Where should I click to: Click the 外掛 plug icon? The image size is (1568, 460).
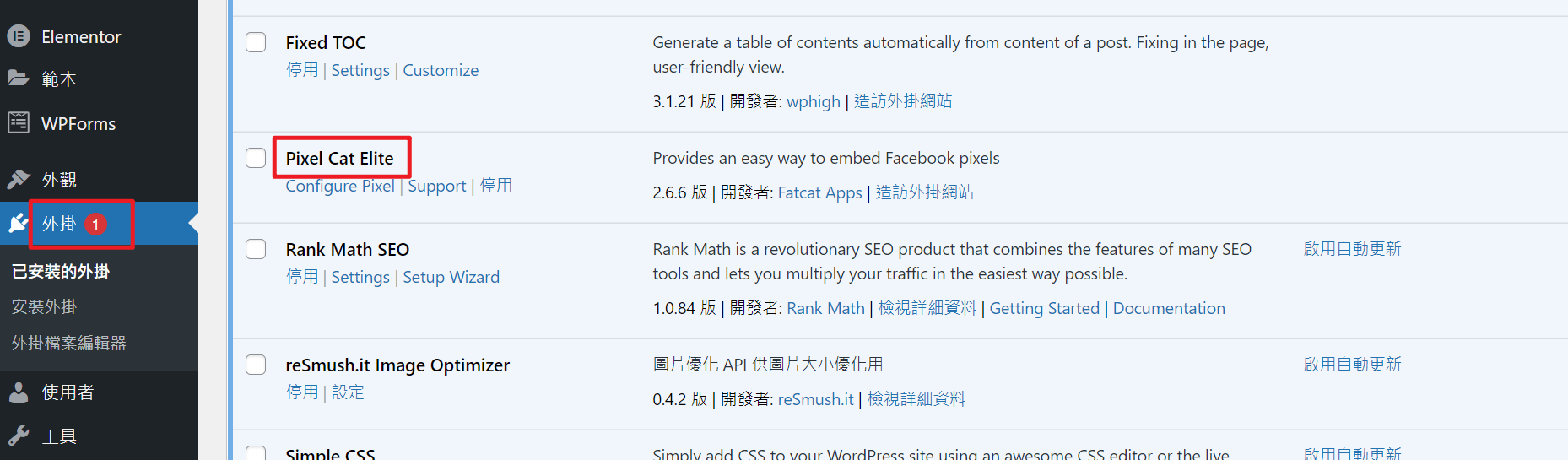click(x=19, y=223)
